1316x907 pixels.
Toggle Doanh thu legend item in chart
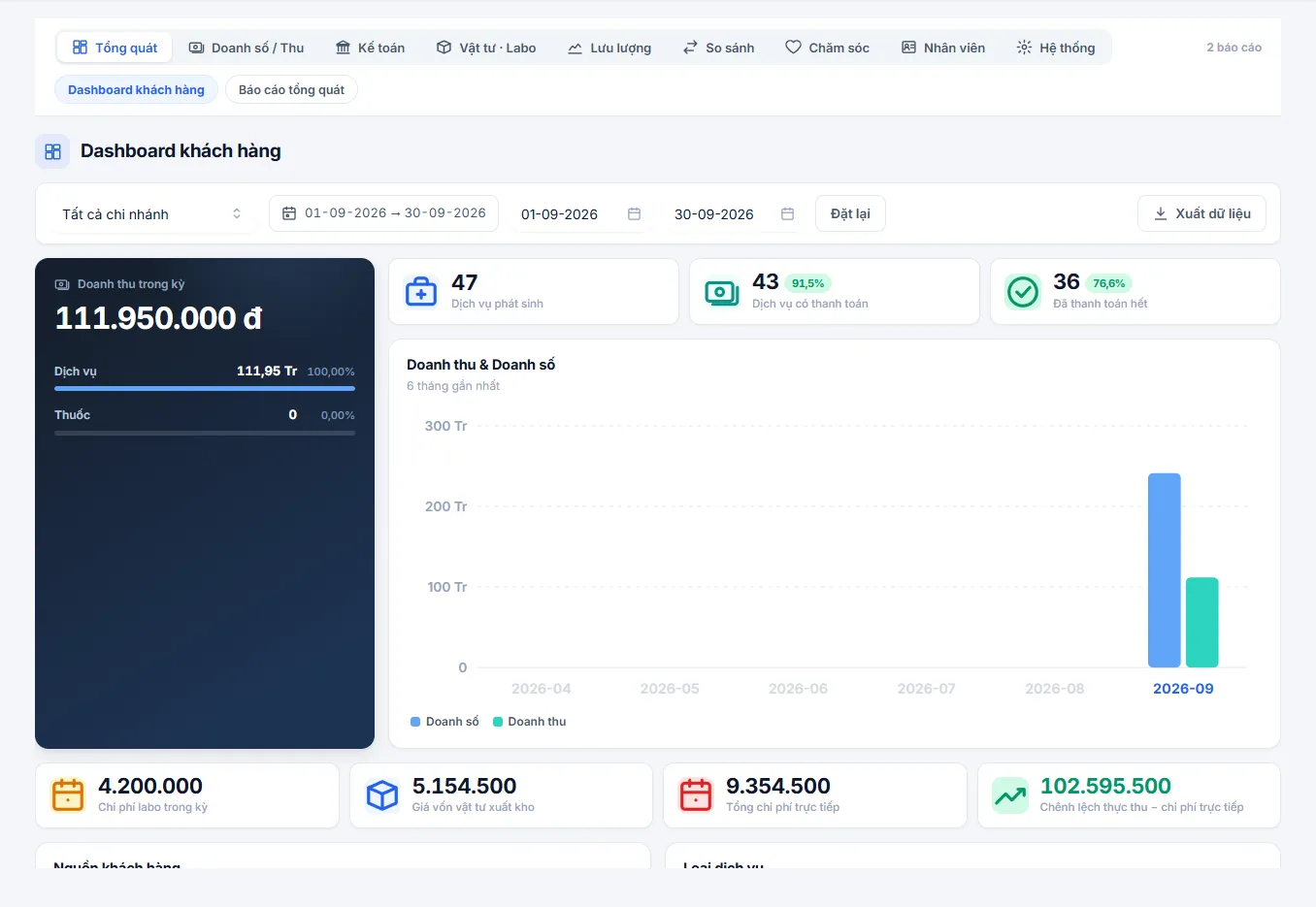click(x=529, y=722)
